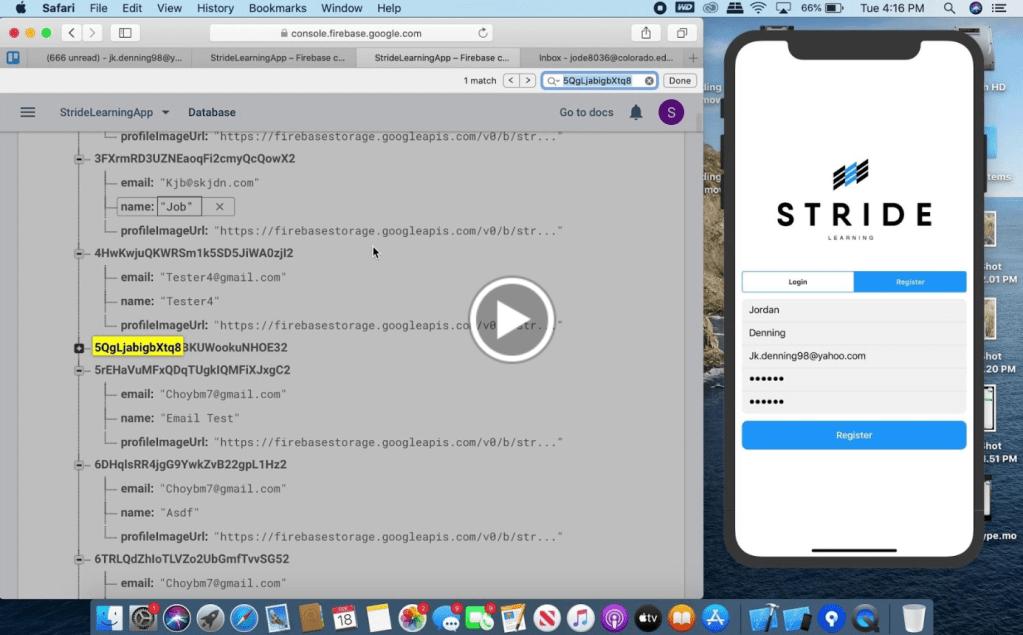Screen dimensions: 1023x635
Task: Open the Bookmarks menu in menu bar
Action: pos(277,8)
